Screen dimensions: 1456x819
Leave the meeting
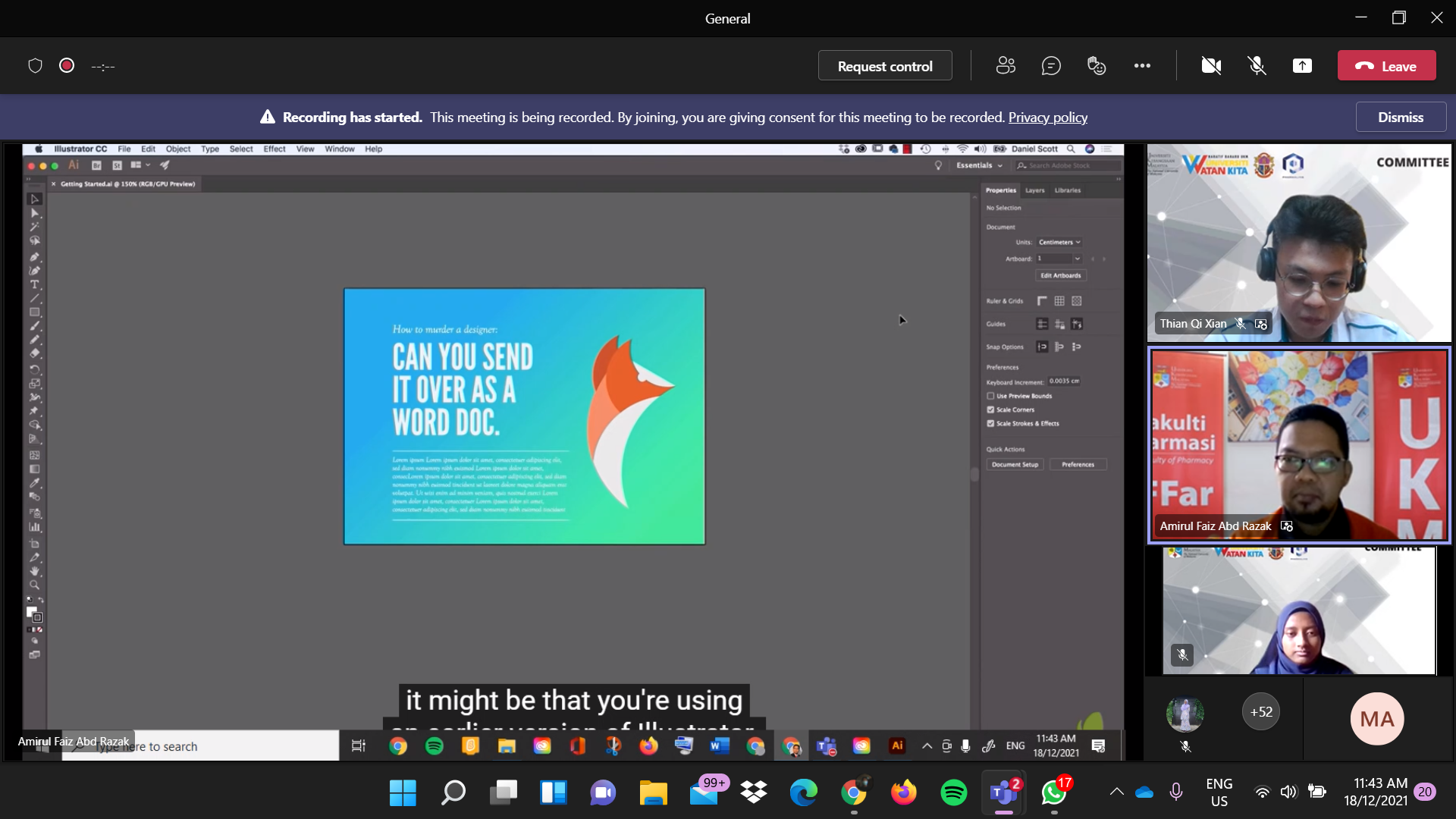tap(1386, 66)
